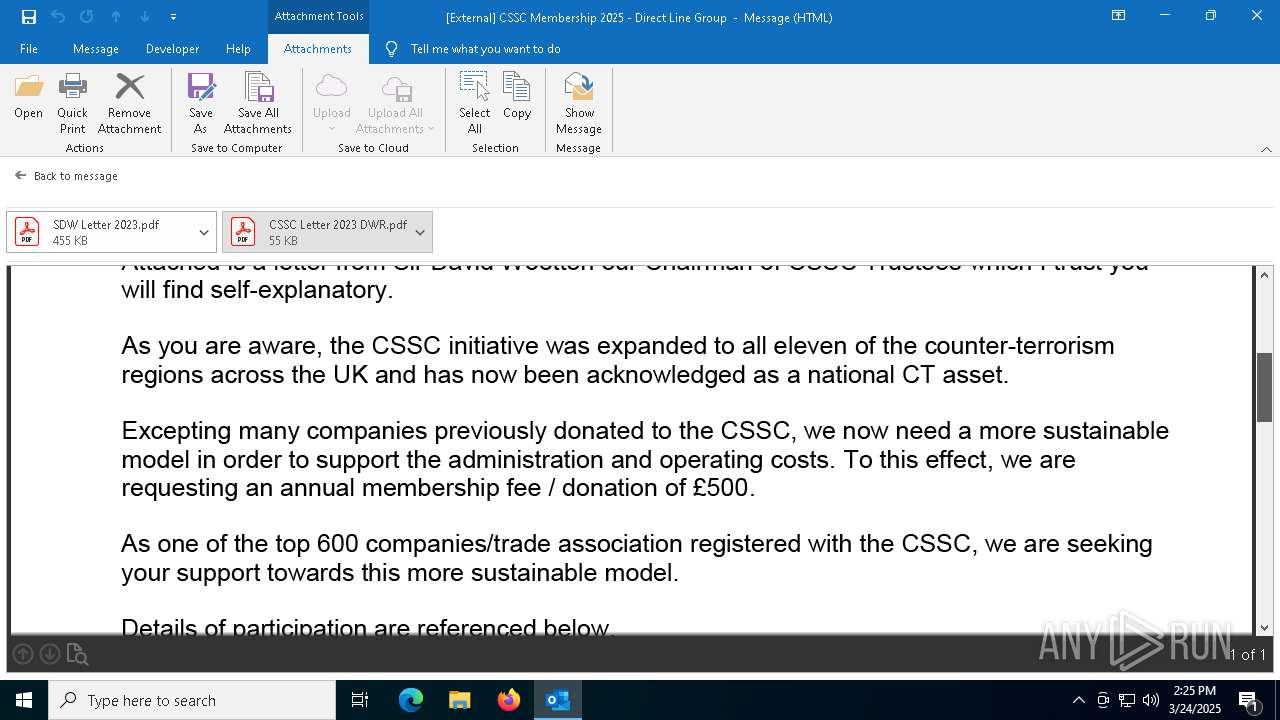The image size is (1280, 720).
Task: Collapse the ribbon chevron
Action: [x=1266, y=149]
